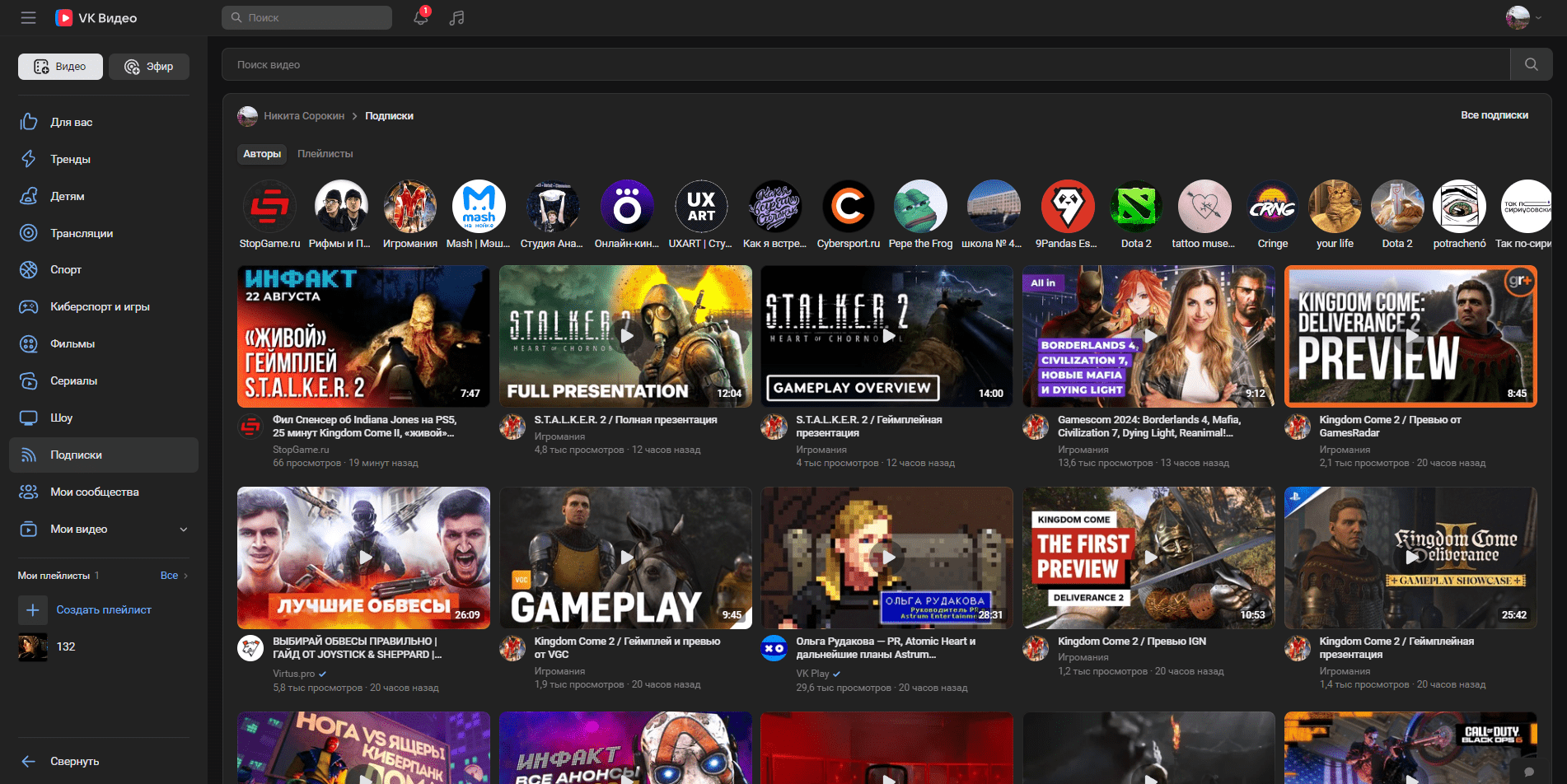
Task: Switch to the Плейлисты tab
Action: click(x=325, y=154)
